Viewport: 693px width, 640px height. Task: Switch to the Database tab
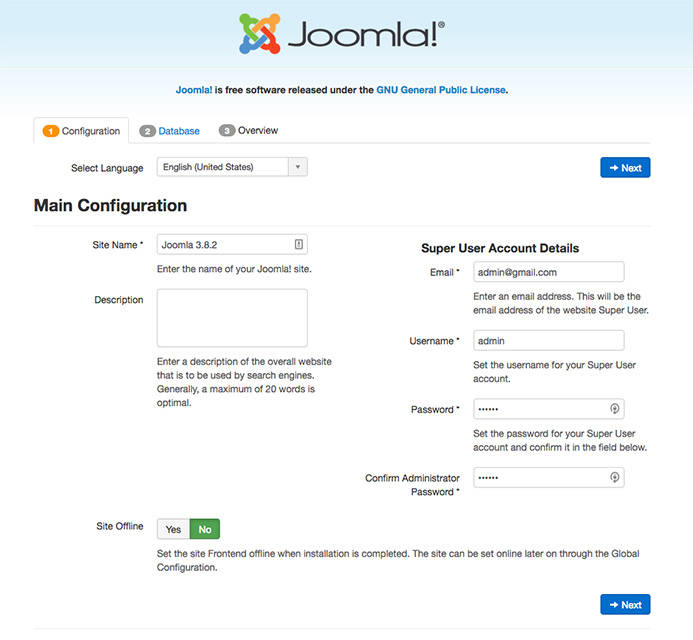coord(179,131)
